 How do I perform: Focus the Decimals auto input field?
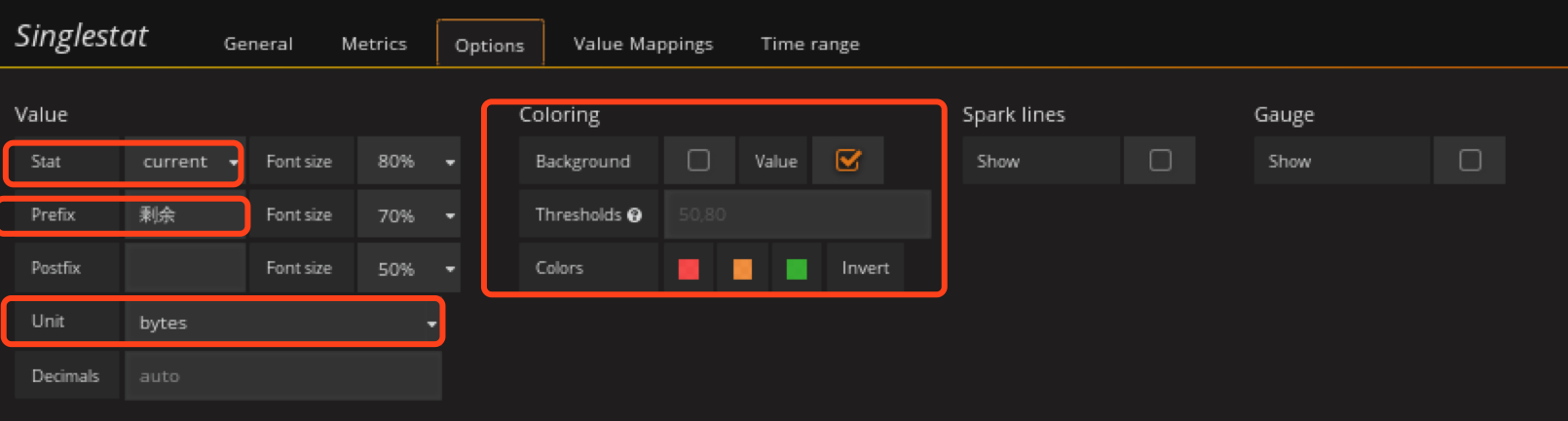(282, 376)
